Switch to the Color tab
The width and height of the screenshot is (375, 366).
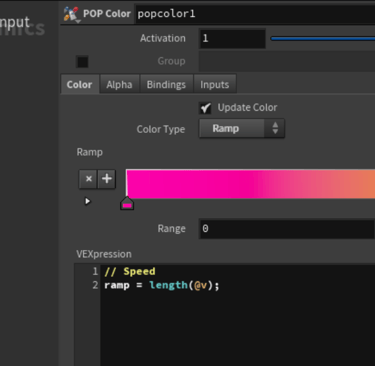[80, 85]
